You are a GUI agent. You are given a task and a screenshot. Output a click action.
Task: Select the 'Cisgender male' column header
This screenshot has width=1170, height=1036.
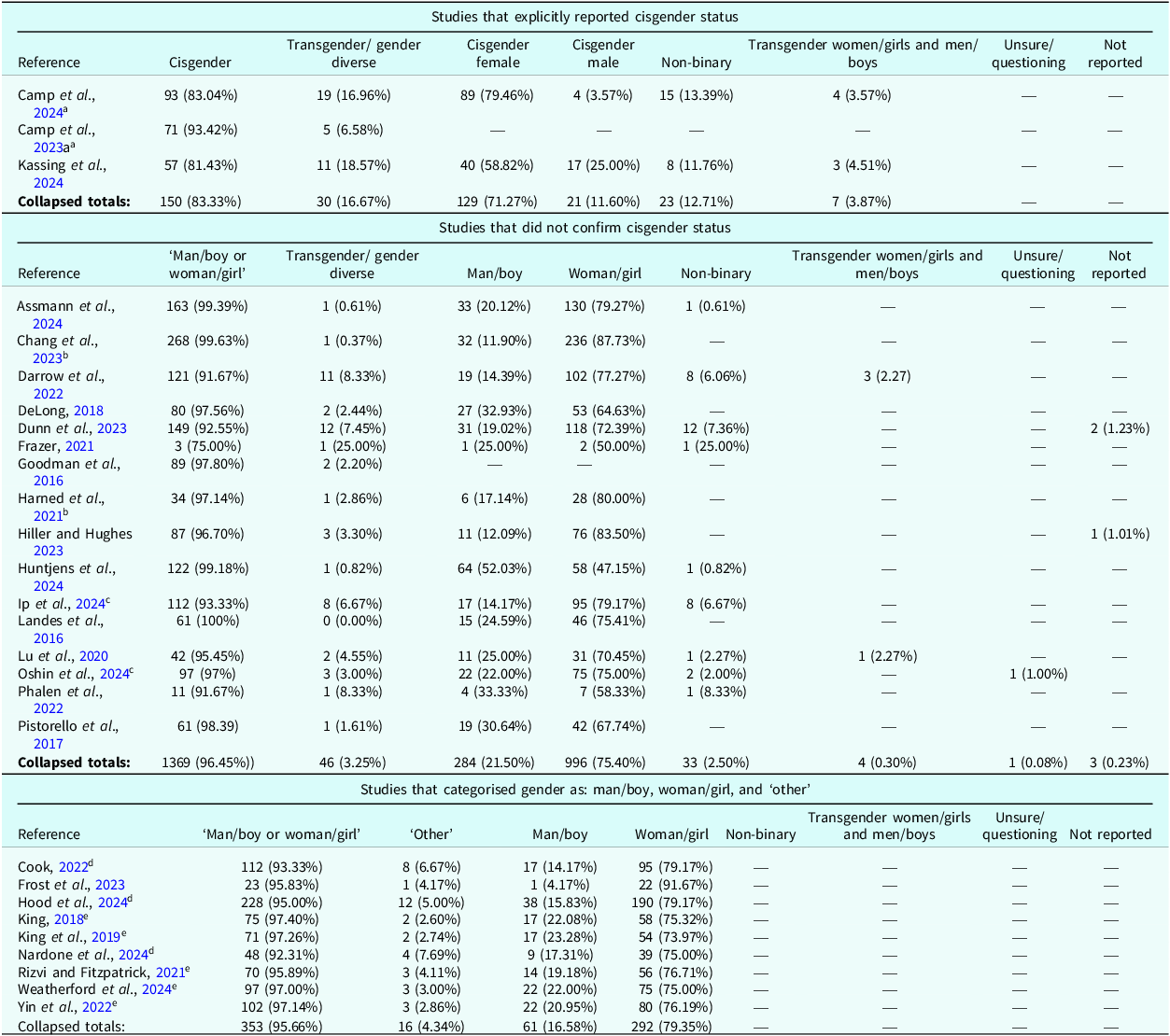pos(603,53)
